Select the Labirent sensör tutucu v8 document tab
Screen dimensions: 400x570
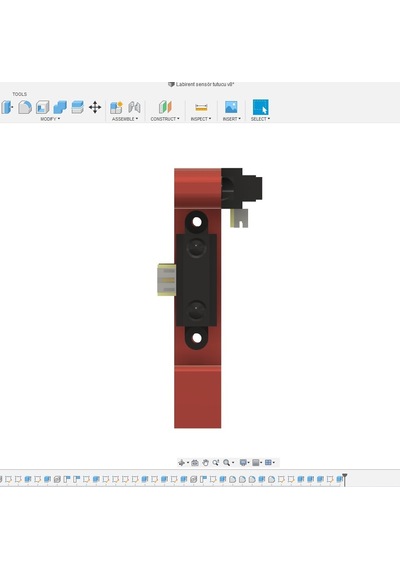pyautogui.click(x=201, y=84)
